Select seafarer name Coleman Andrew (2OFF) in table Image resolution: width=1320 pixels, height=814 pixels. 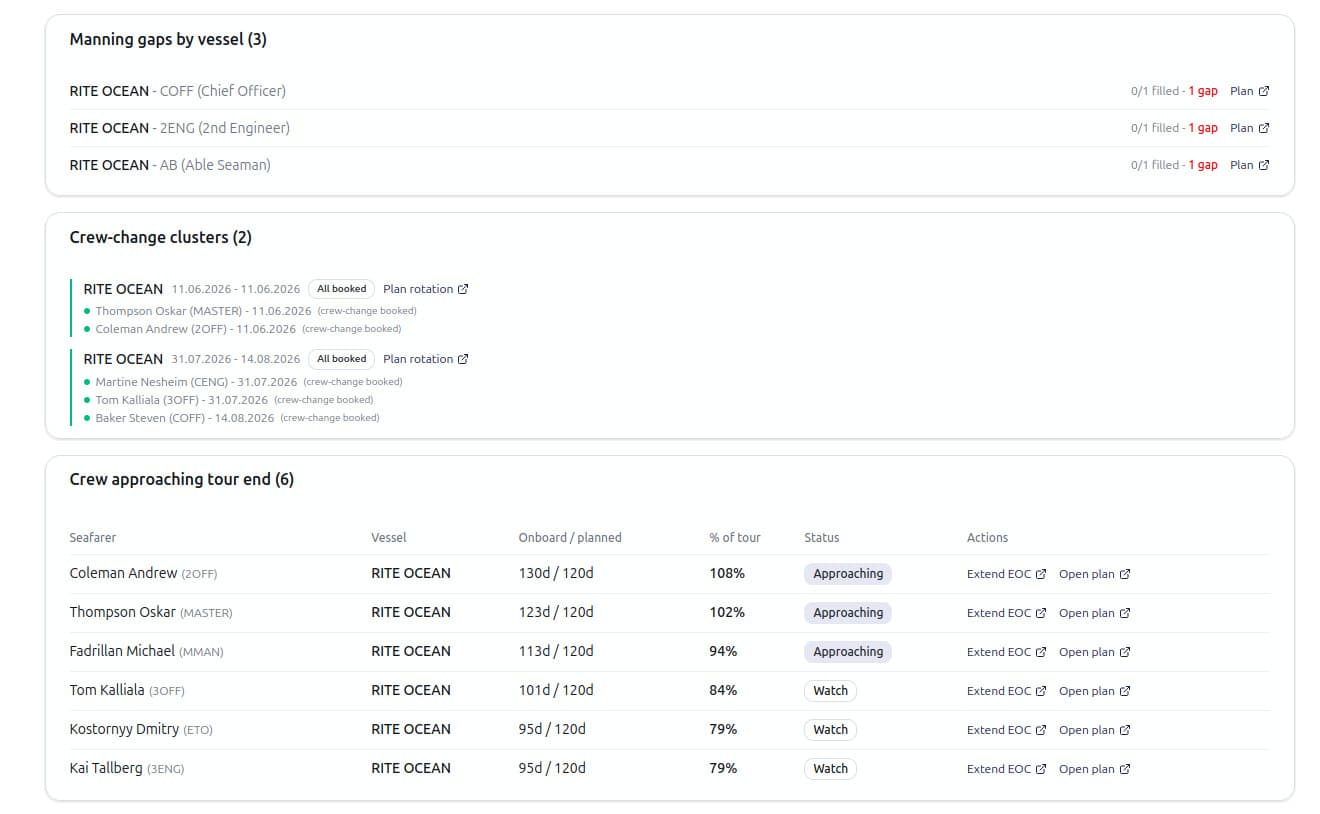(x=143, y=574)
